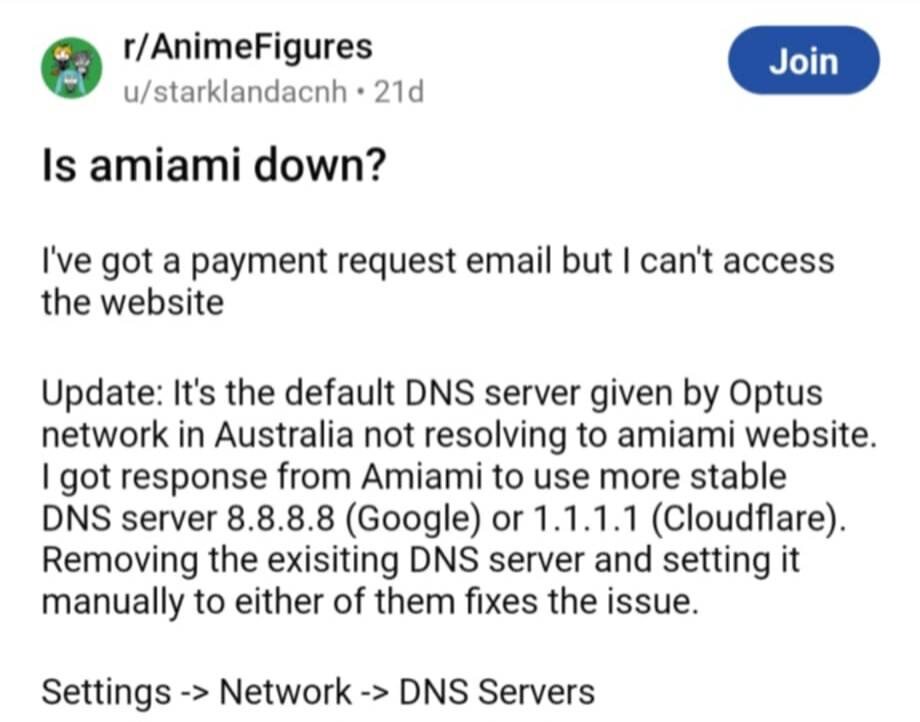920x722 pixels.
Task: Click the words the website in first paragraph
Action: coord(133,303)
